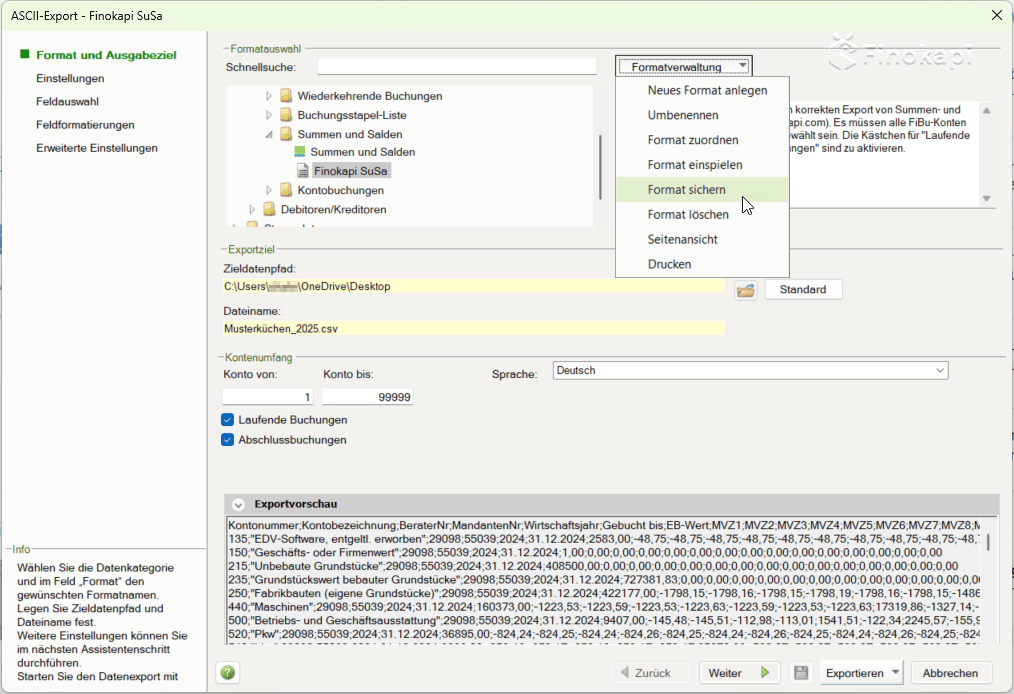Click the Konto bis field 99999
Image resolution: width=1014 pixels, height=694 pixels.
(367, 396)
